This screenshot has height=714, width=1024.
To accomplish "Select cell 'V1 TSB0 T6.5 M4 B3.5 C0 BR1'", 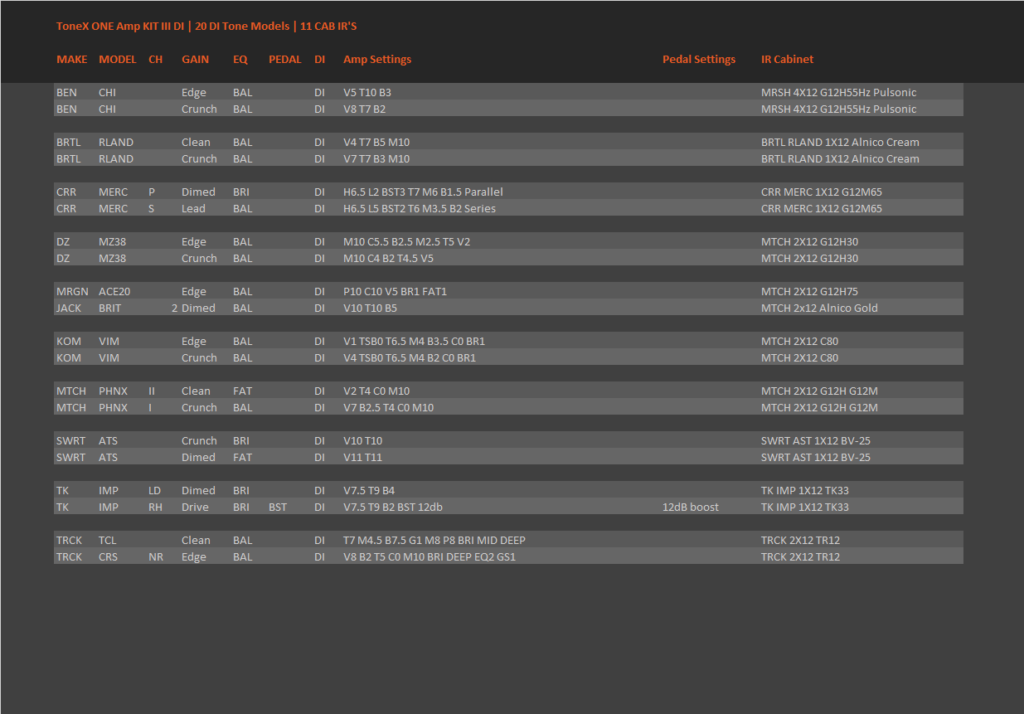I will 414,342.
